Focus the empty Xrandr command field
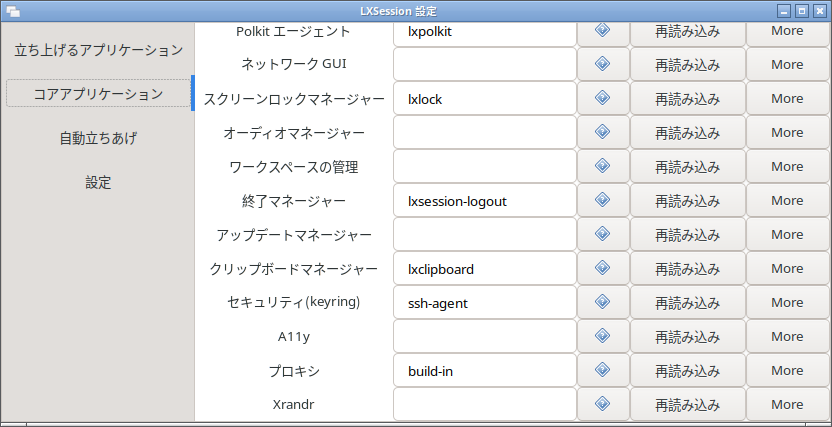The width and height of the screenshot is (832, 427). (x=485, y=404)
